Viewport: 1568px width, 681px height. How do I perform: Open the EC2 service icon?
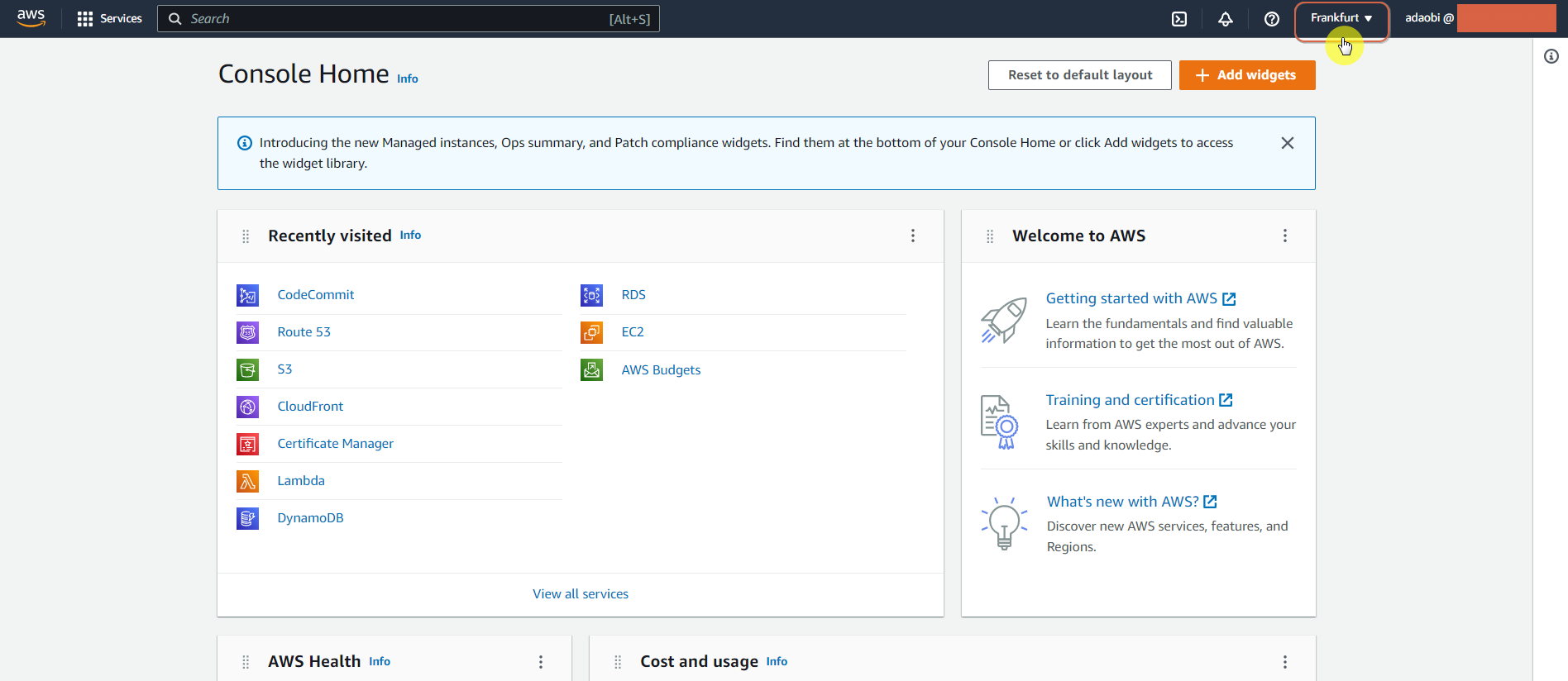coord(591,332)
